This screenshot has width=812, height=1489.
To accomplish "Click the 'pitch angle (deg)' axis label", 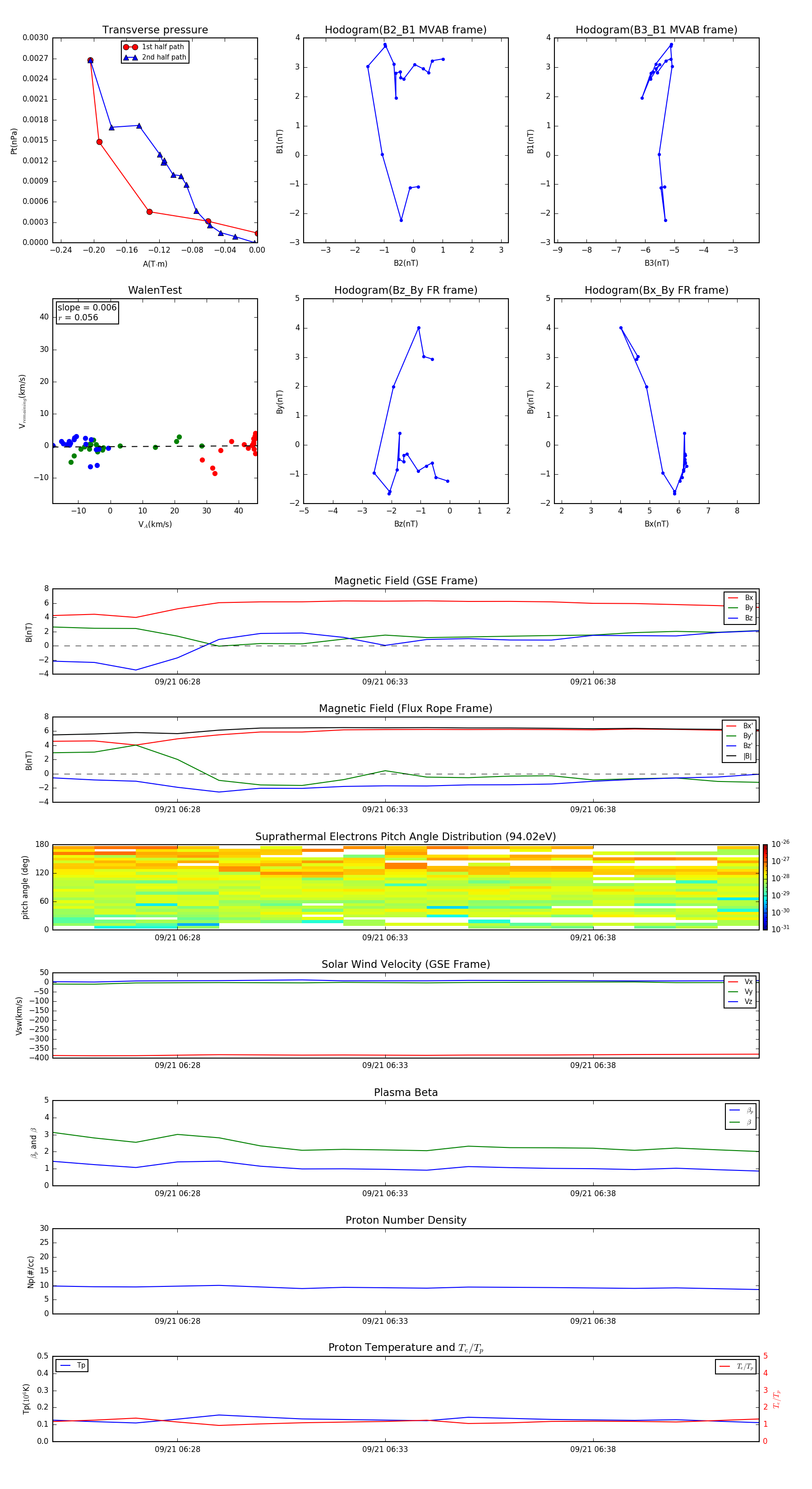I will click(25, 887).
